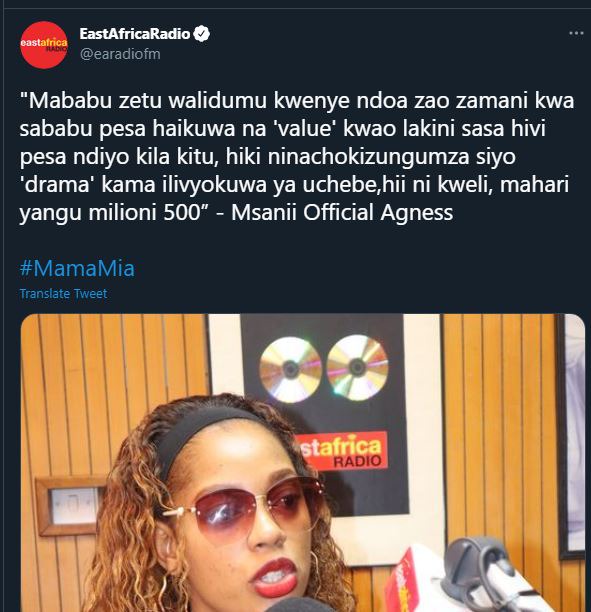This screenshot has height=612, width=591.
Task: Click the right CD on the poster
Action: click(x=357, y=367)
